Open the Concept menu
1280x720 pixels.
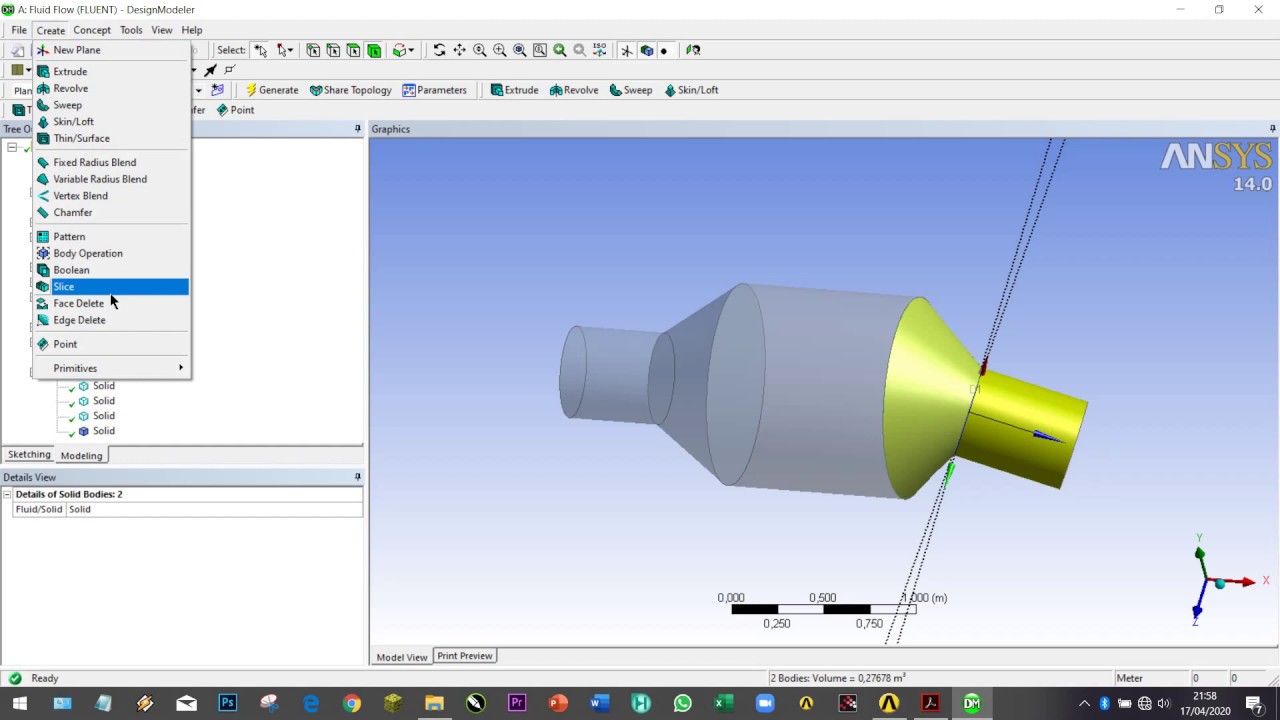pyautogui.click(x=92, y=30)
